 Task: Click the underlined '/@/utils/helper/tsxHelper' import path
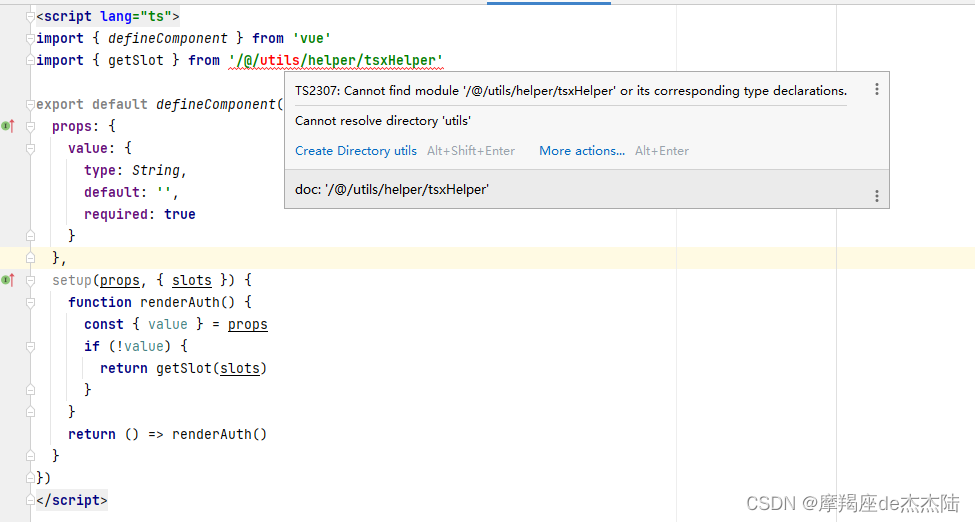pyautogui.click(x=336, y=60)
